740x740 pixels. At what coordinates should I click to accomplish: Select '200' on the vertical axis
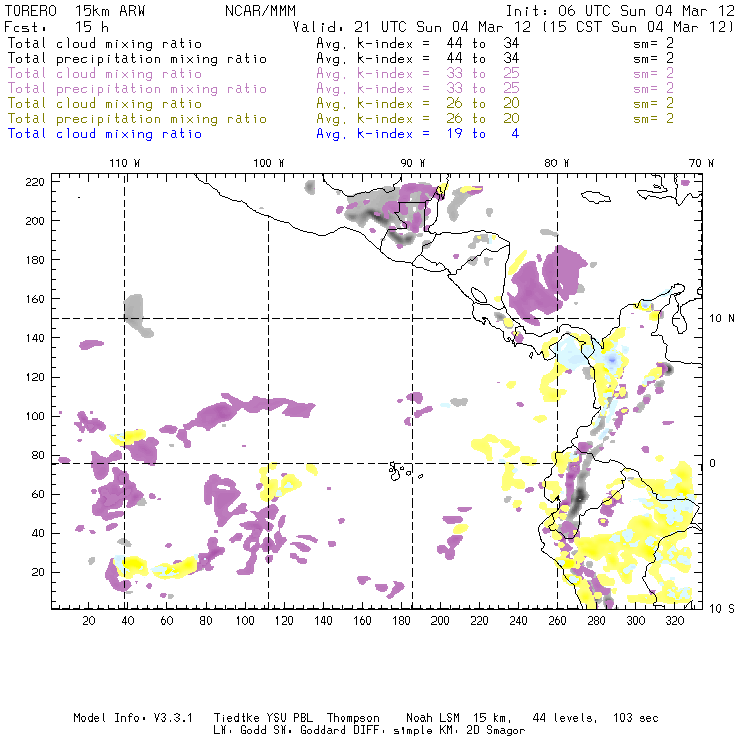(35, 221)
